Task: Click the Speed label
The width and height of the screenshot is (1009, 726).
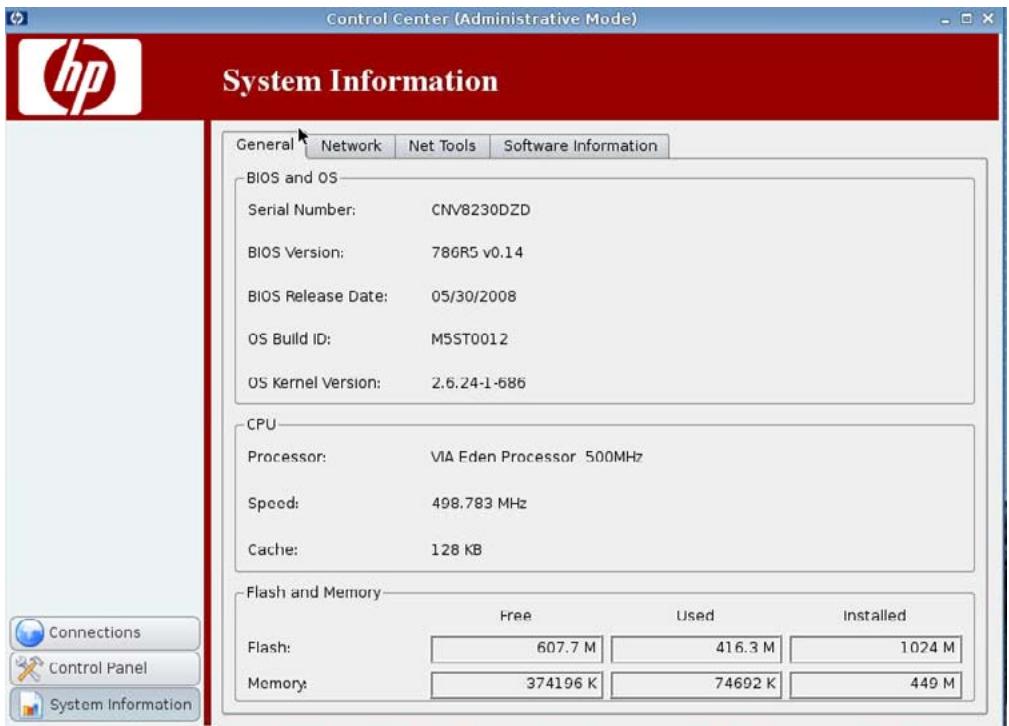Action: [x=273, y=503]
